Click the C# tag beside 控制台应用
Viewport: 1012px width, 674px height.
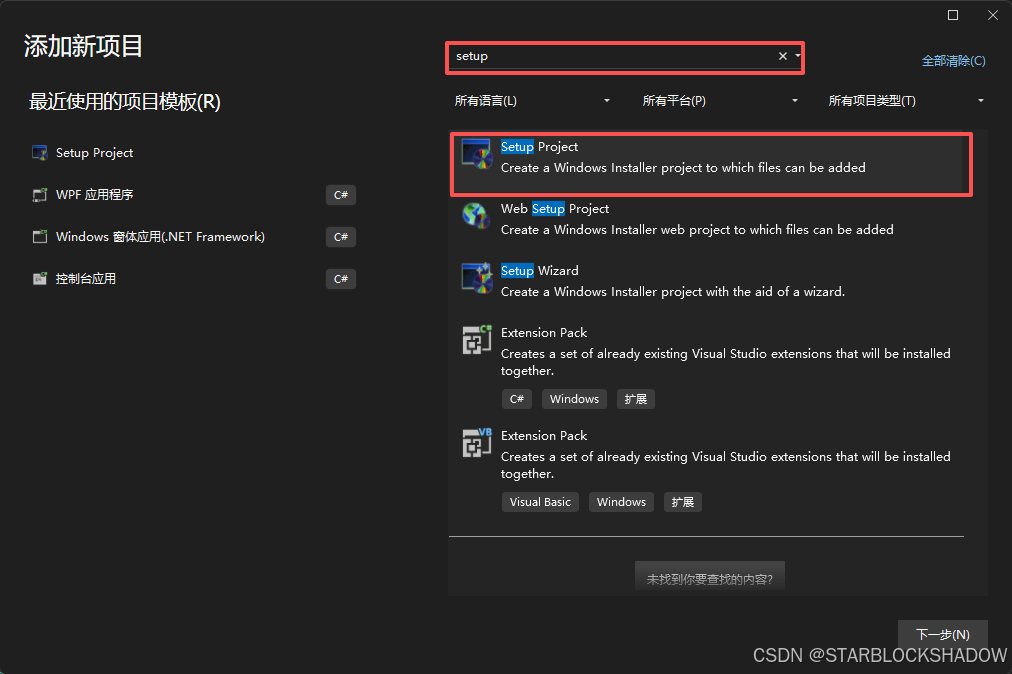[341, 279]
